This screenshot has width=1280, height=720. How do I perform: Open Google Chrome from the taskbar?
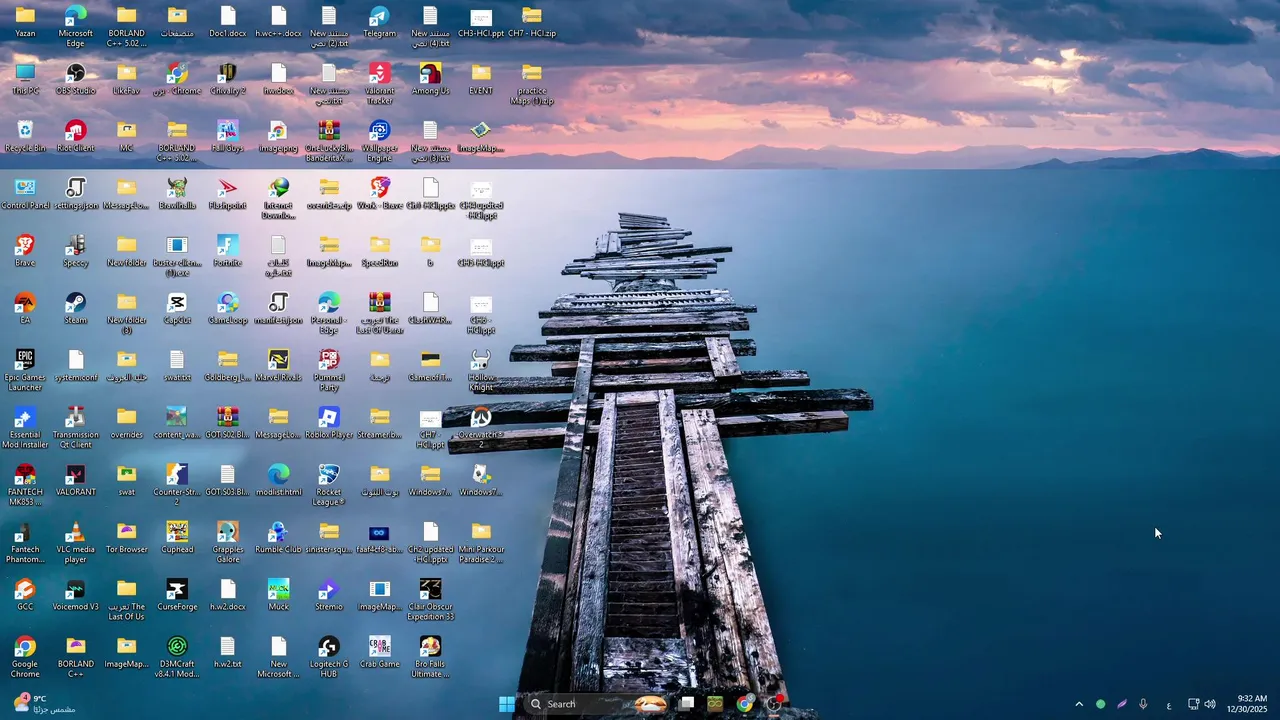tap(744, 704)
